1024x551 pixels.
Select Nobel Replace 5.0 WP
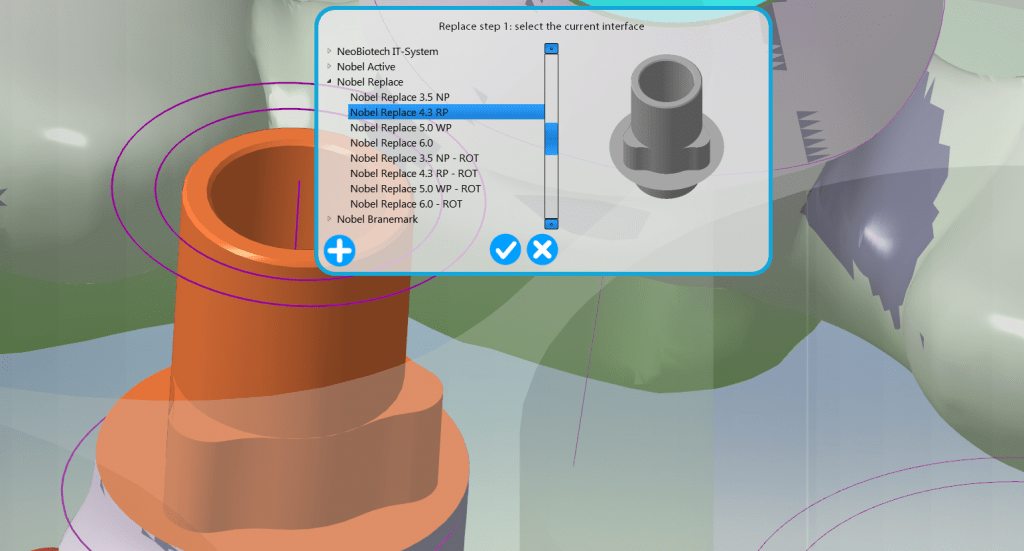(x=400, y=127)
